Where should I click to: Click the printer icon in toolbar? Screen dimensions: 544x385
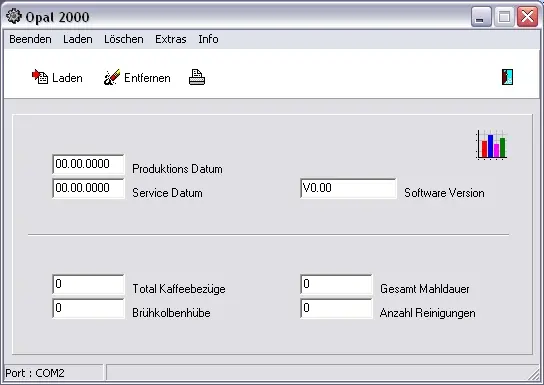pos(197,77)
